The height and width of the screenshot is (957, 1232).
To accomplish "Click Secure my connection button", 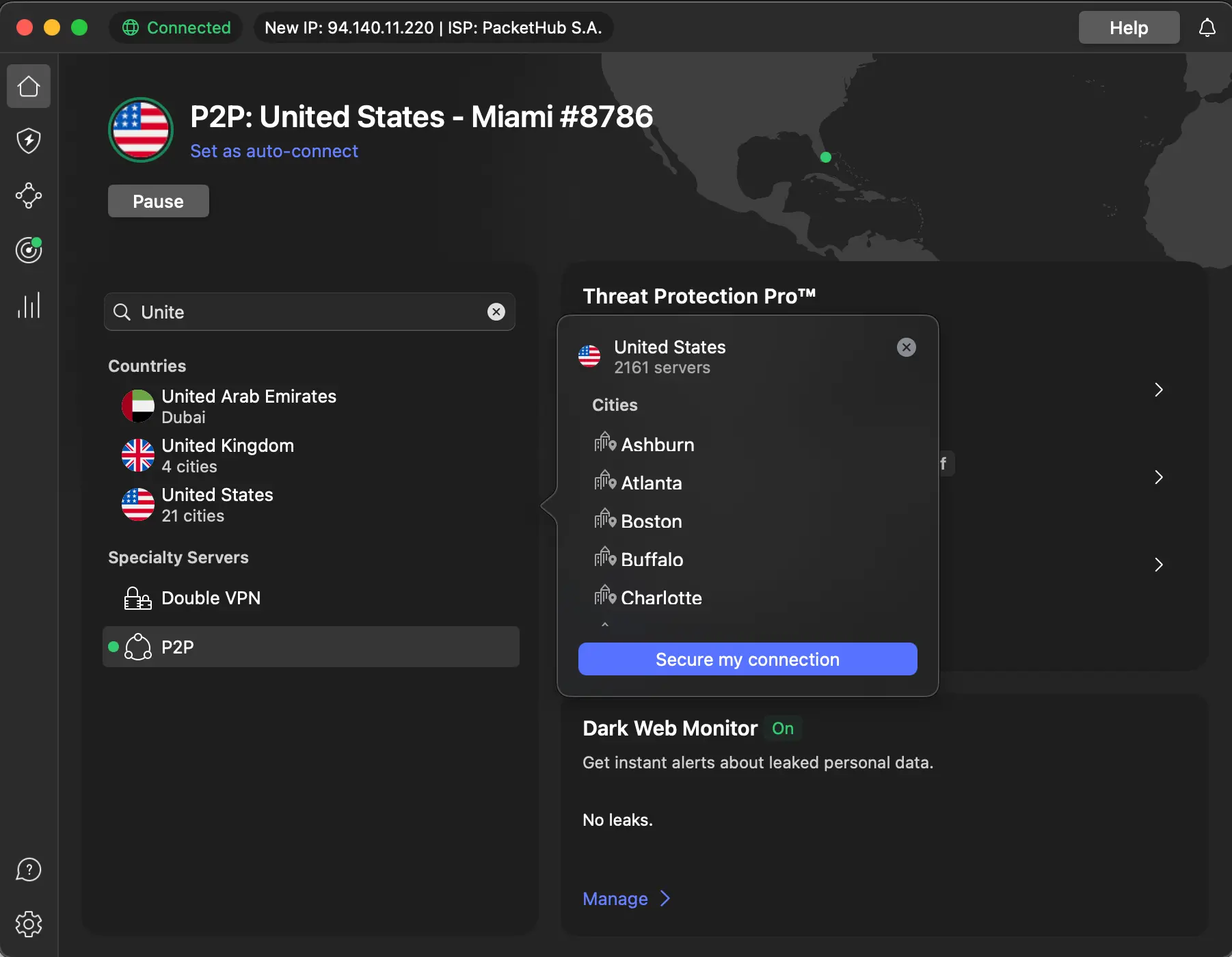I will coord(747,659).
